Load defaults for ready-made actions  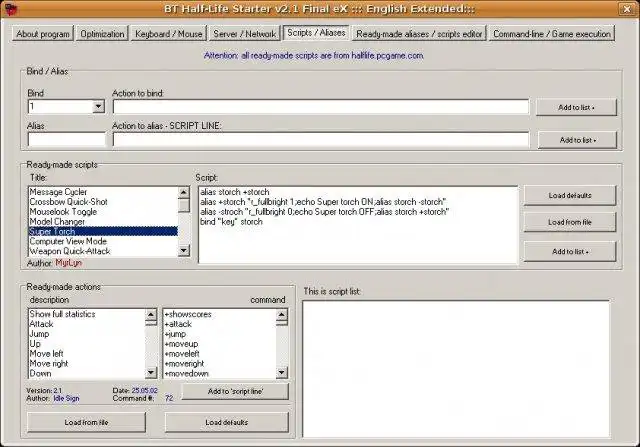(227, 423)
